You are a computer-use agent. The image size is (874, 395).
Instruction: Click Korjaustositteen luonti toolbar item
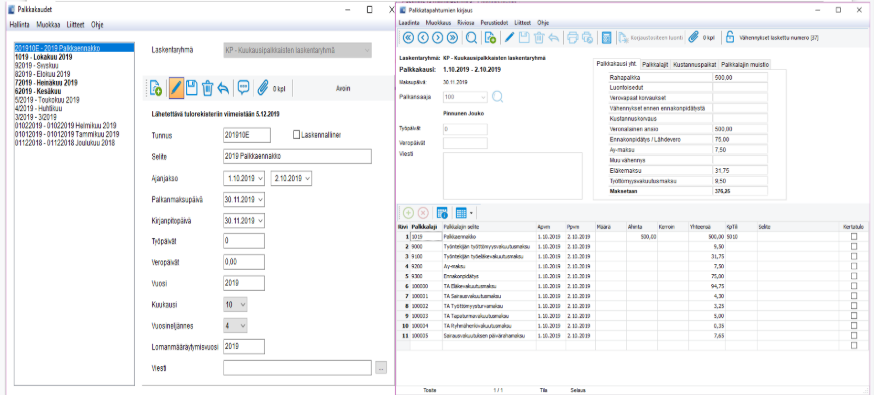pos(649,38)
